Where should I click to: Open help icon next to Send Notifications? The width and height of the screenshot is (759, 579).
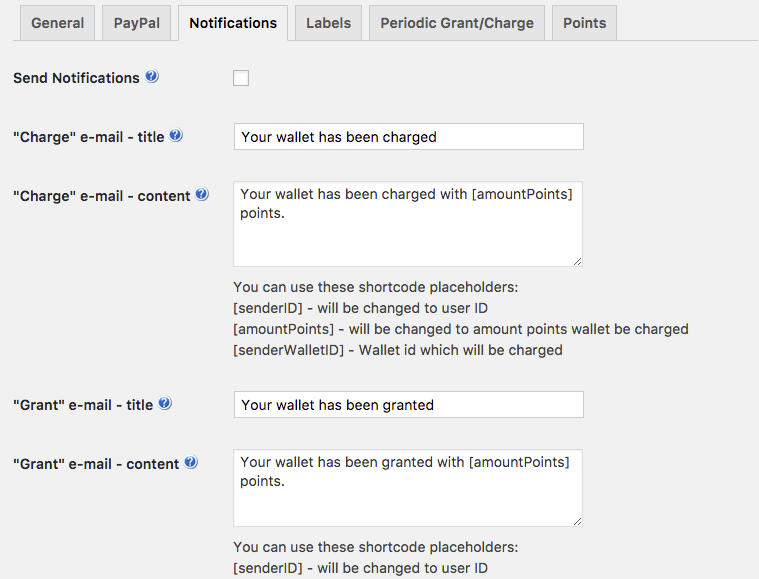[x=152, y=77]
